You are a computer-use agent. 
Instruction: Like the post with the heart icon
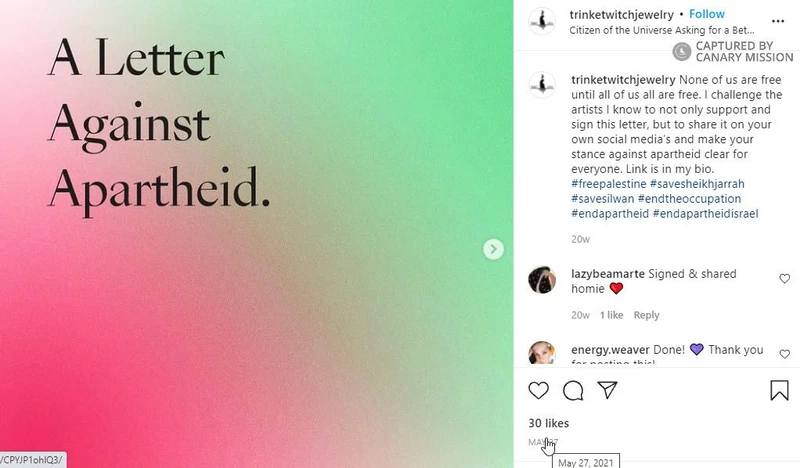[x=538, y=390]
